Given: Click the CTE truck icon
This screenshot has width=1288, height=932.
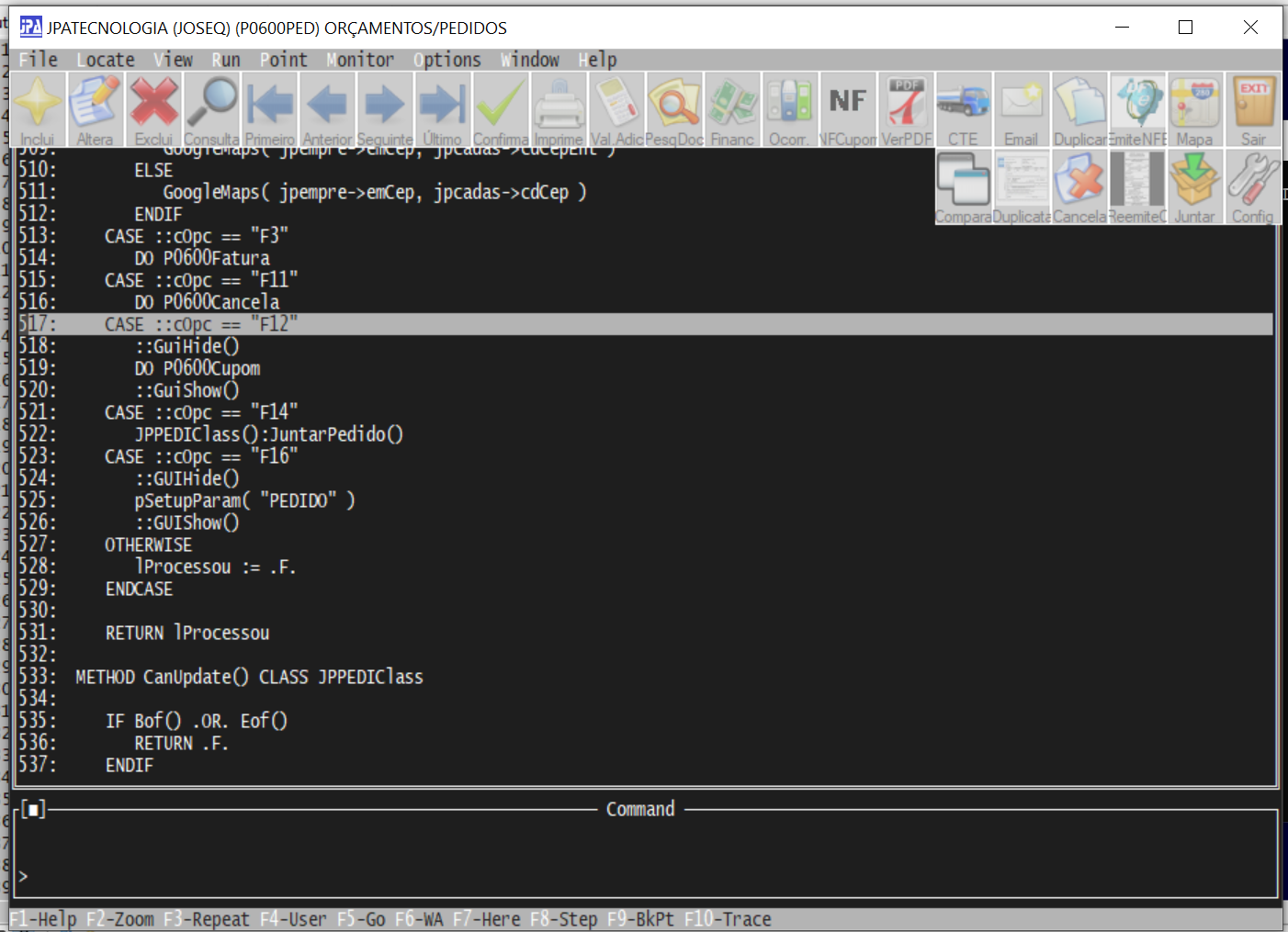Looking at the screenshot, I should [x=963, y=109].
